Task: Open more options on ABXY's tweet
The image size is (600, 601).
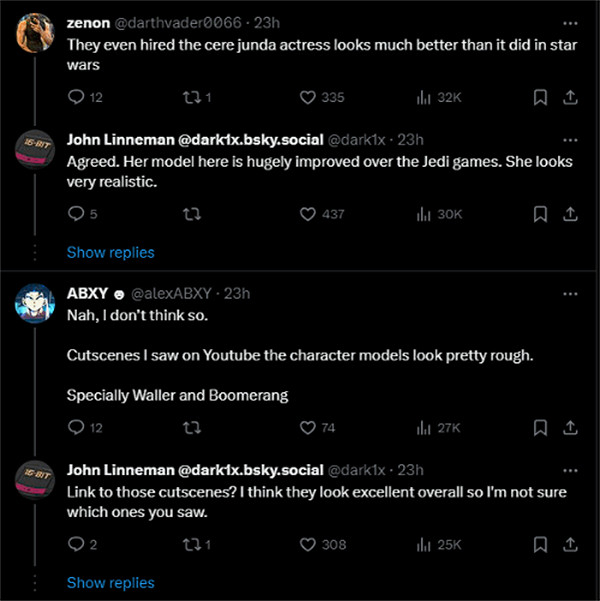Action: pyautogui.click(x=570, y=293)
